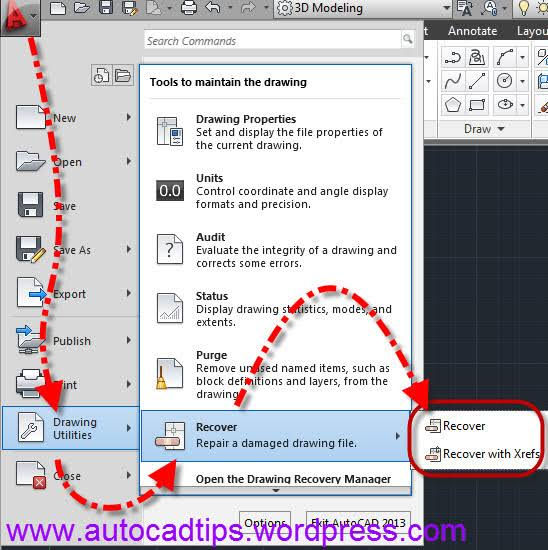Expand the Save As submenu arrow
The width and height of the screenshot is (548, 550).
[129, 249]
